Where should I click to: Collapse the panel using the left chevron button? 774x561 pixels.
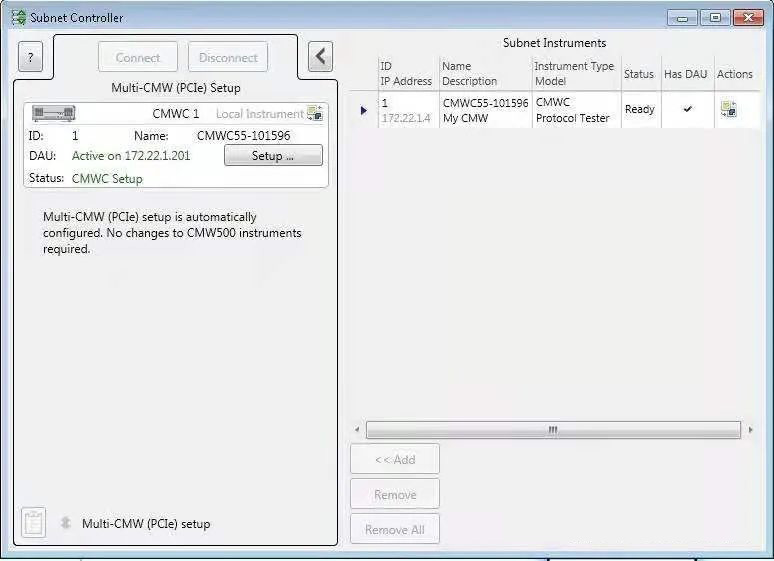320,56
